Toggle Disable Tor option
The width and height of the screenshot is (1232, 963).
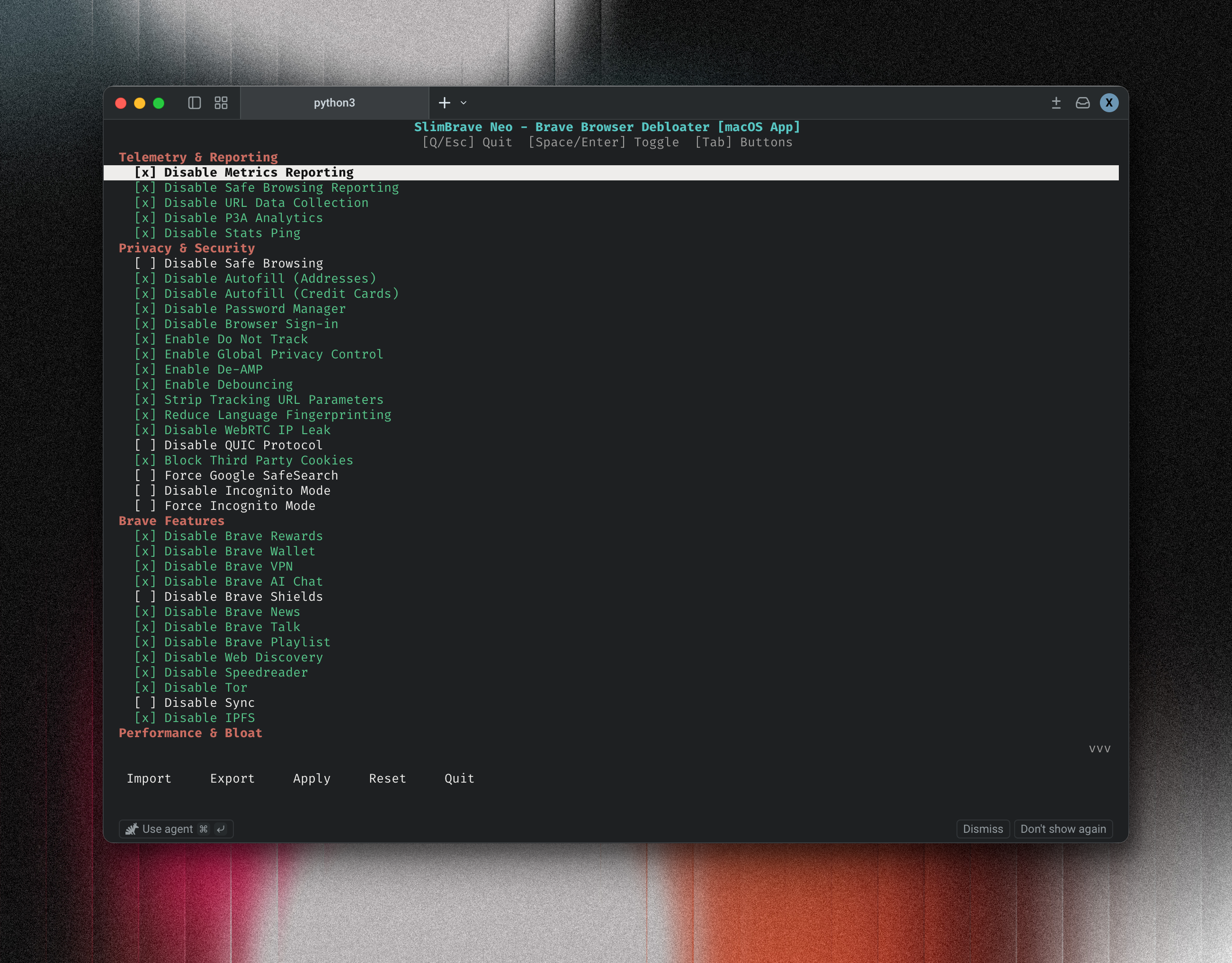pos(191,688)
